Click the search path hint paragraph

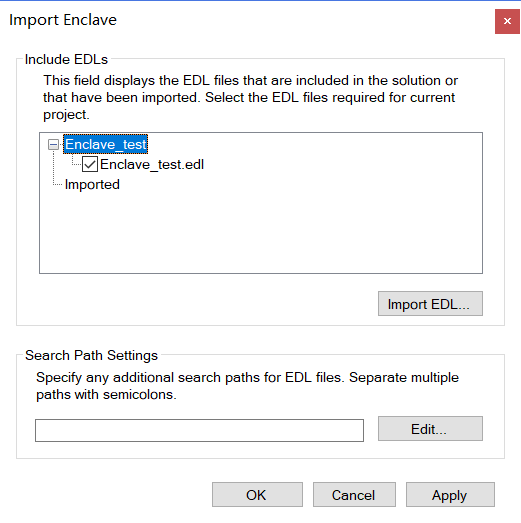(x=247, y=386)
